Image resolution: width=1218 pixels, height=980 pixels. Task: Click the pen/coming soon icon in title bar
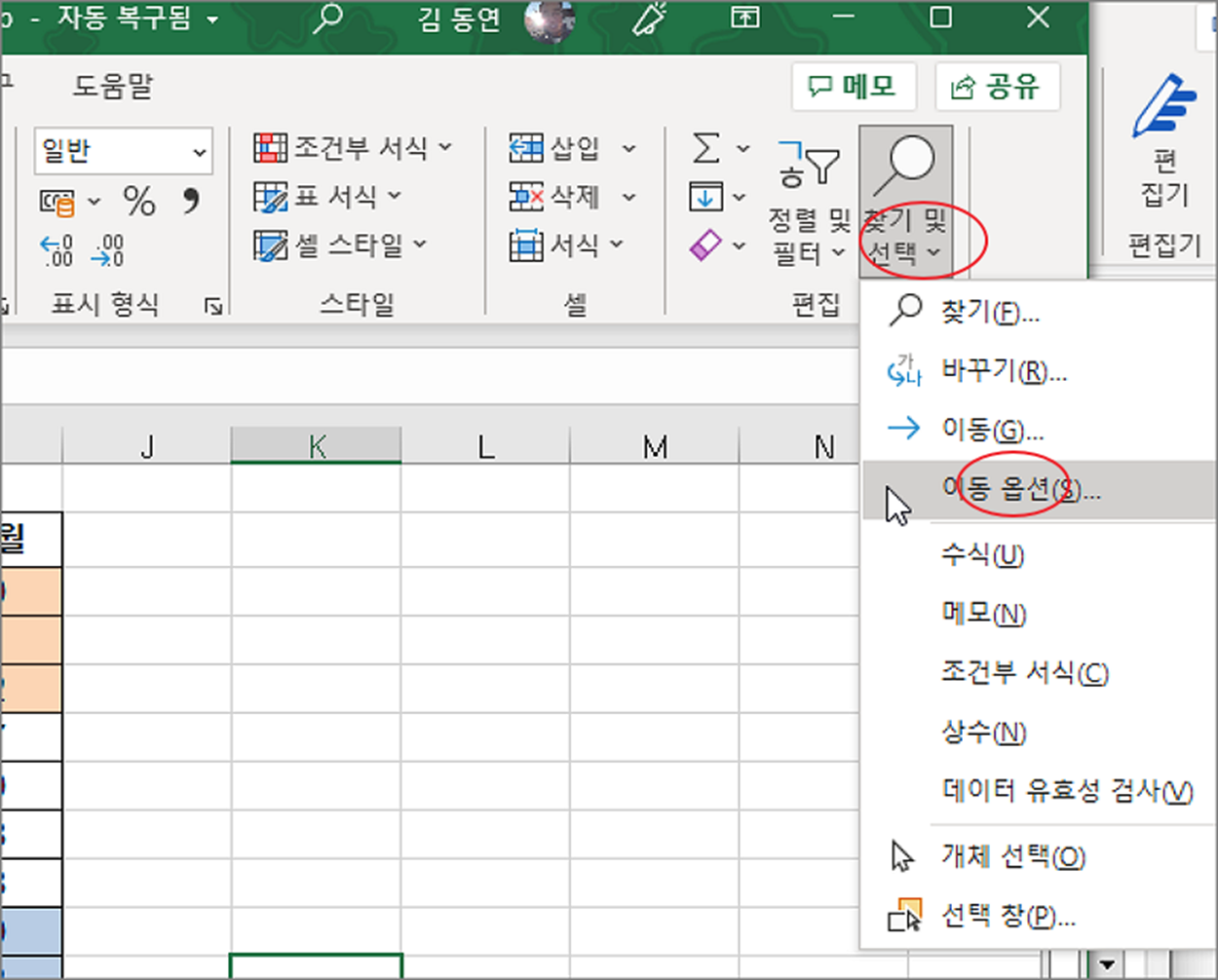click(x=649, y=19)
